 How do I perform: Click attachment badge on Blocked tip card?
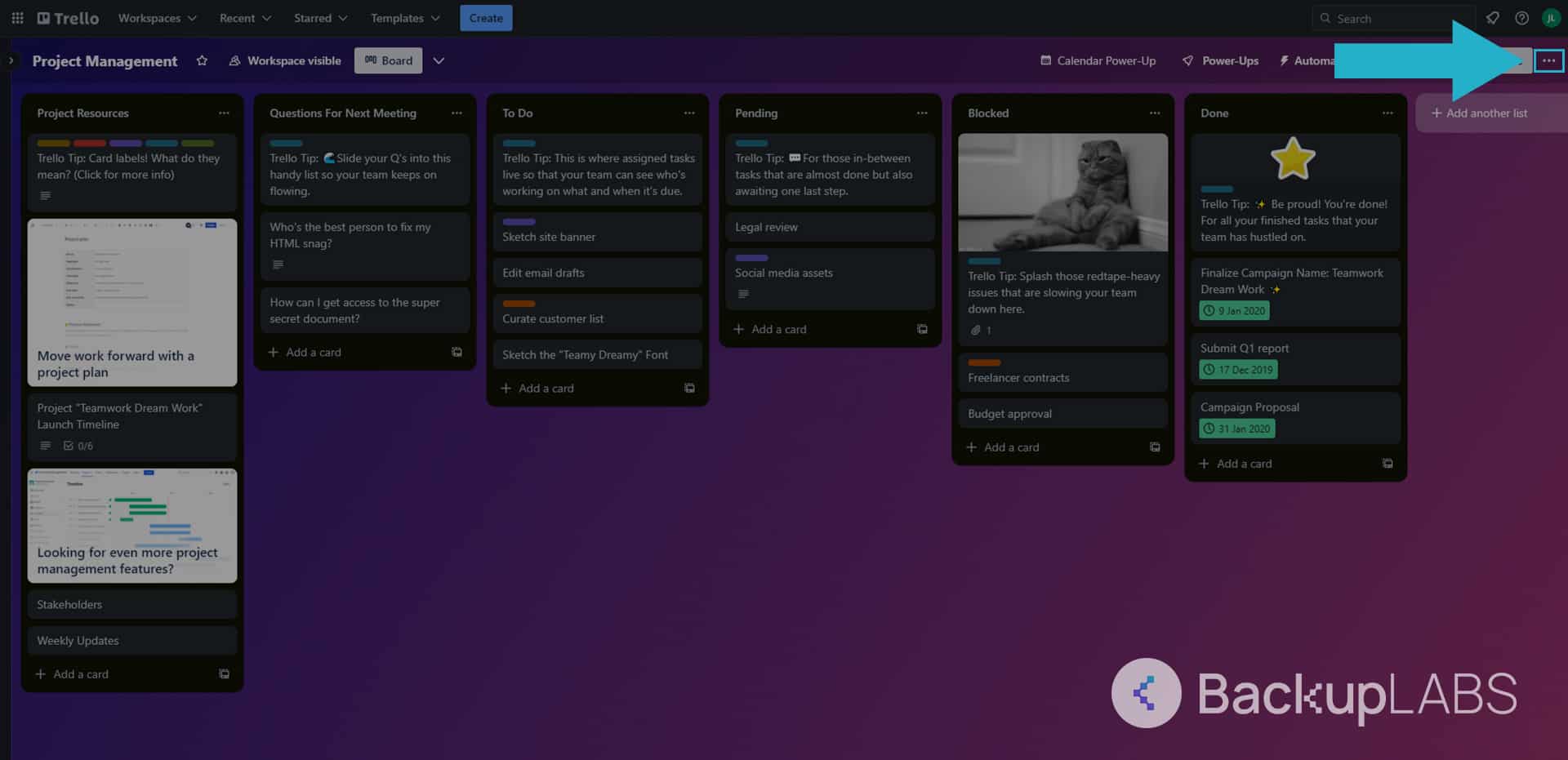(x=981, y=331)
